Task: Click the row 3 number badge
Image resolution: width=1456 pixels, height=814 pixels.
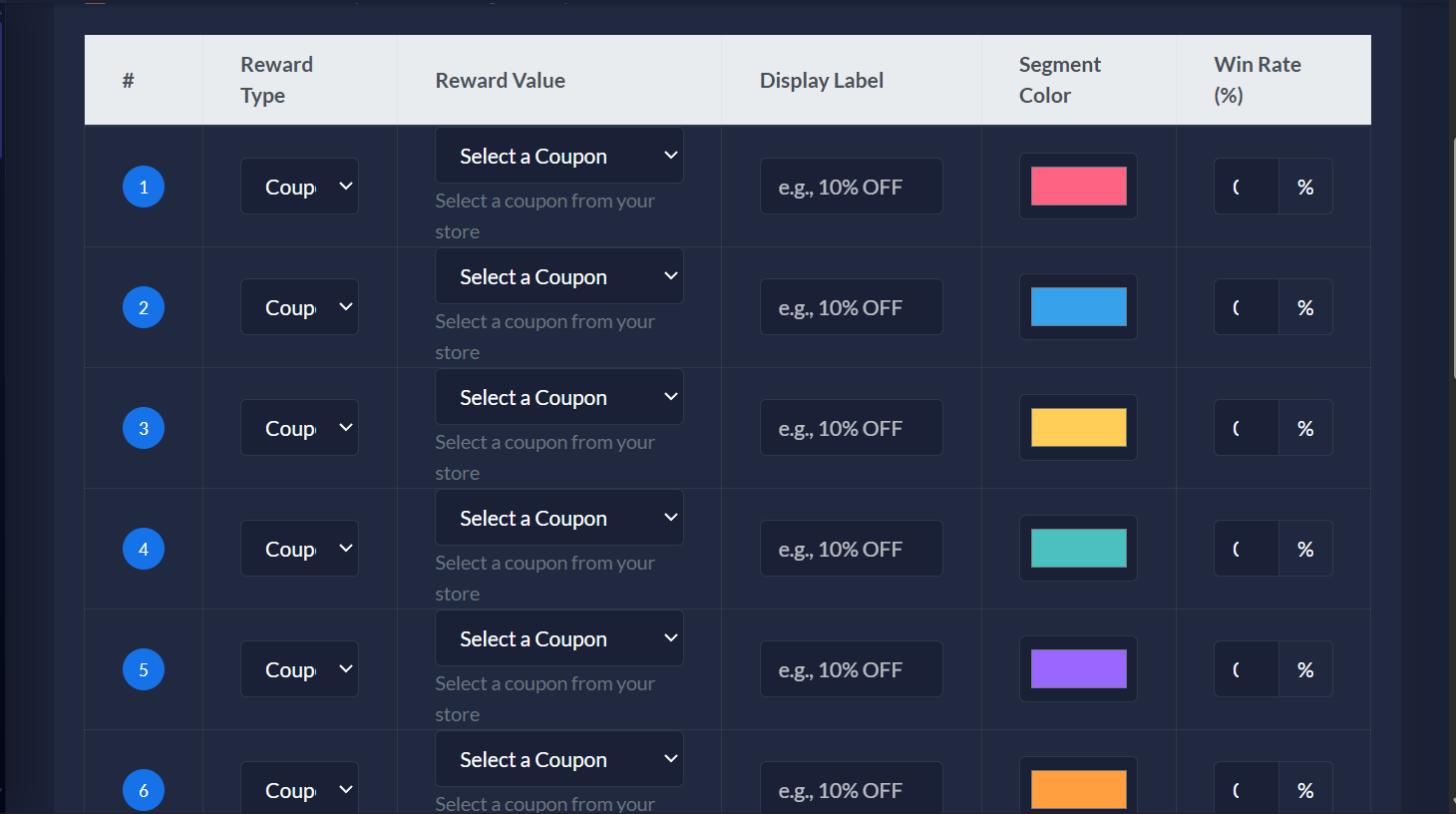Action: [x=144, y=428]
